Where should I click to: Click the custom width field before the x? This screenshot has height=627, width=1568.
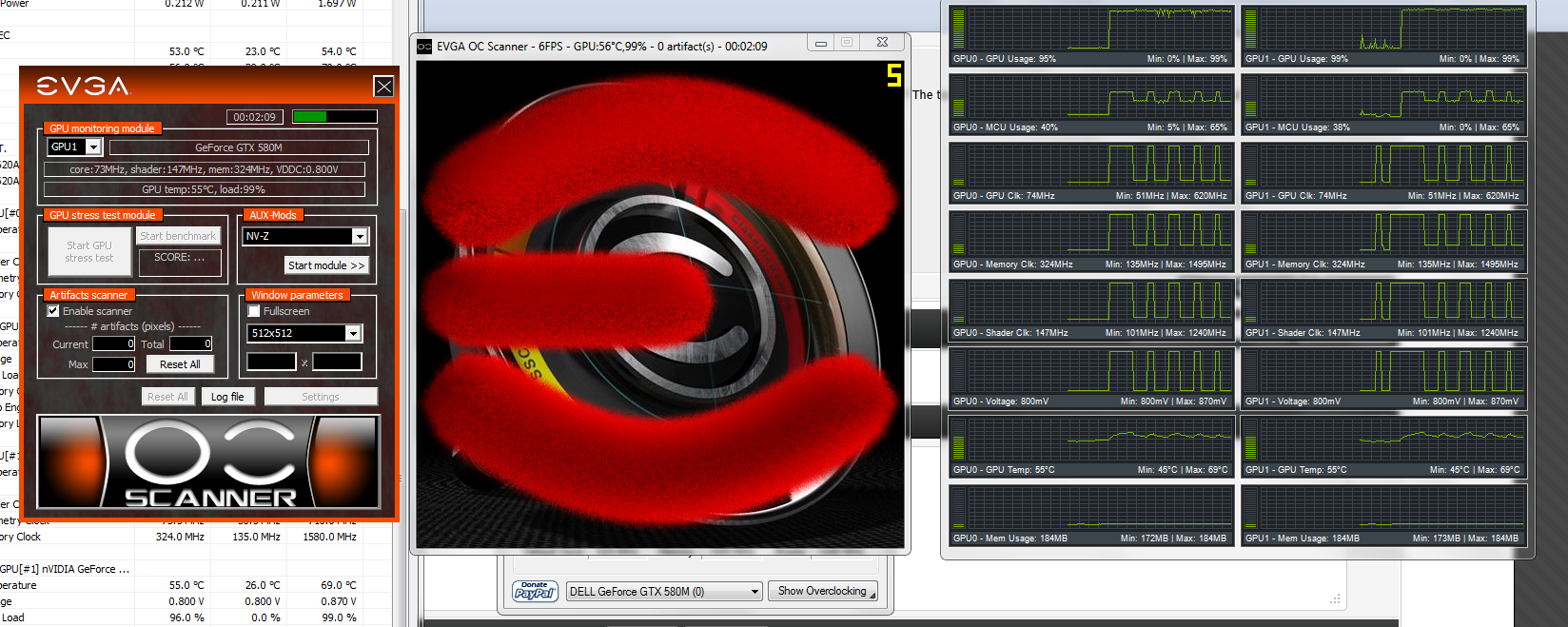click(271, 362)
